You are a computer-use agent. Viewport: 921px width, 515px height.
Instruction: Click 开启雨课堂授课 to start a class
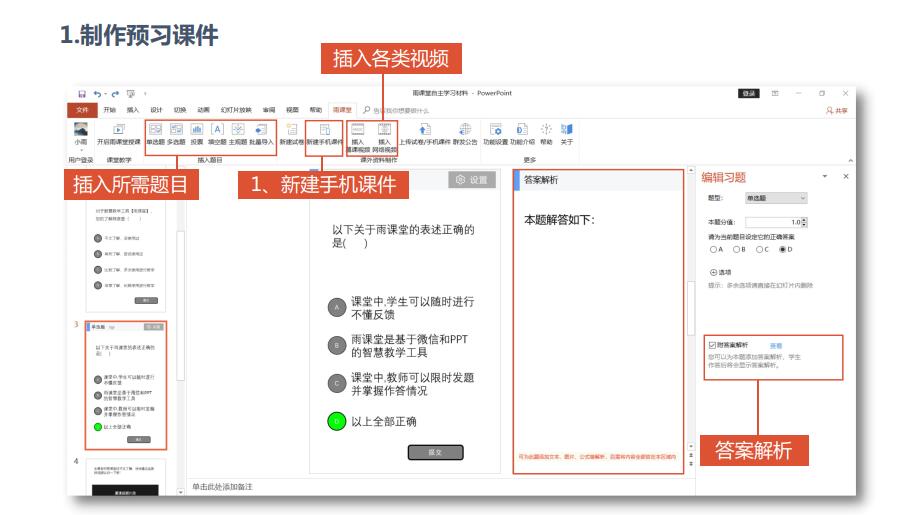click(x=119, y=134)
